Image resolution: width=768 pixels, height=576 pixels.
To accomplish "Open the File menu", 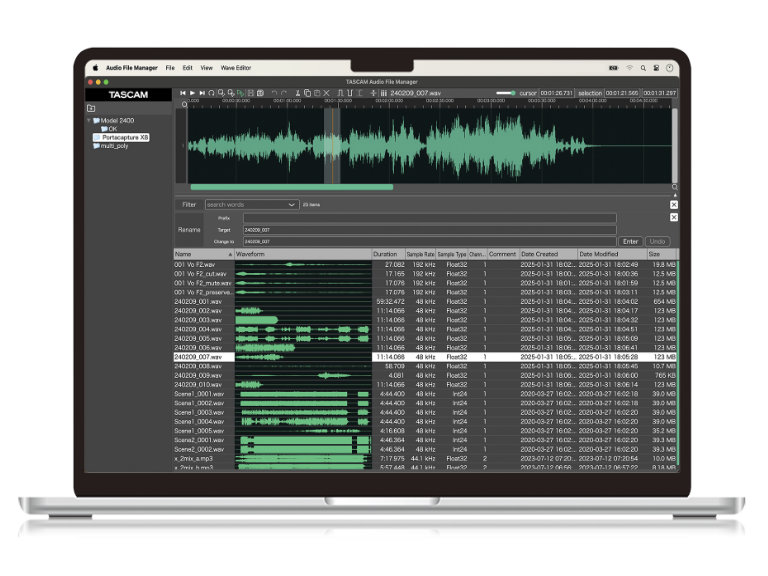I will point(170,68).
